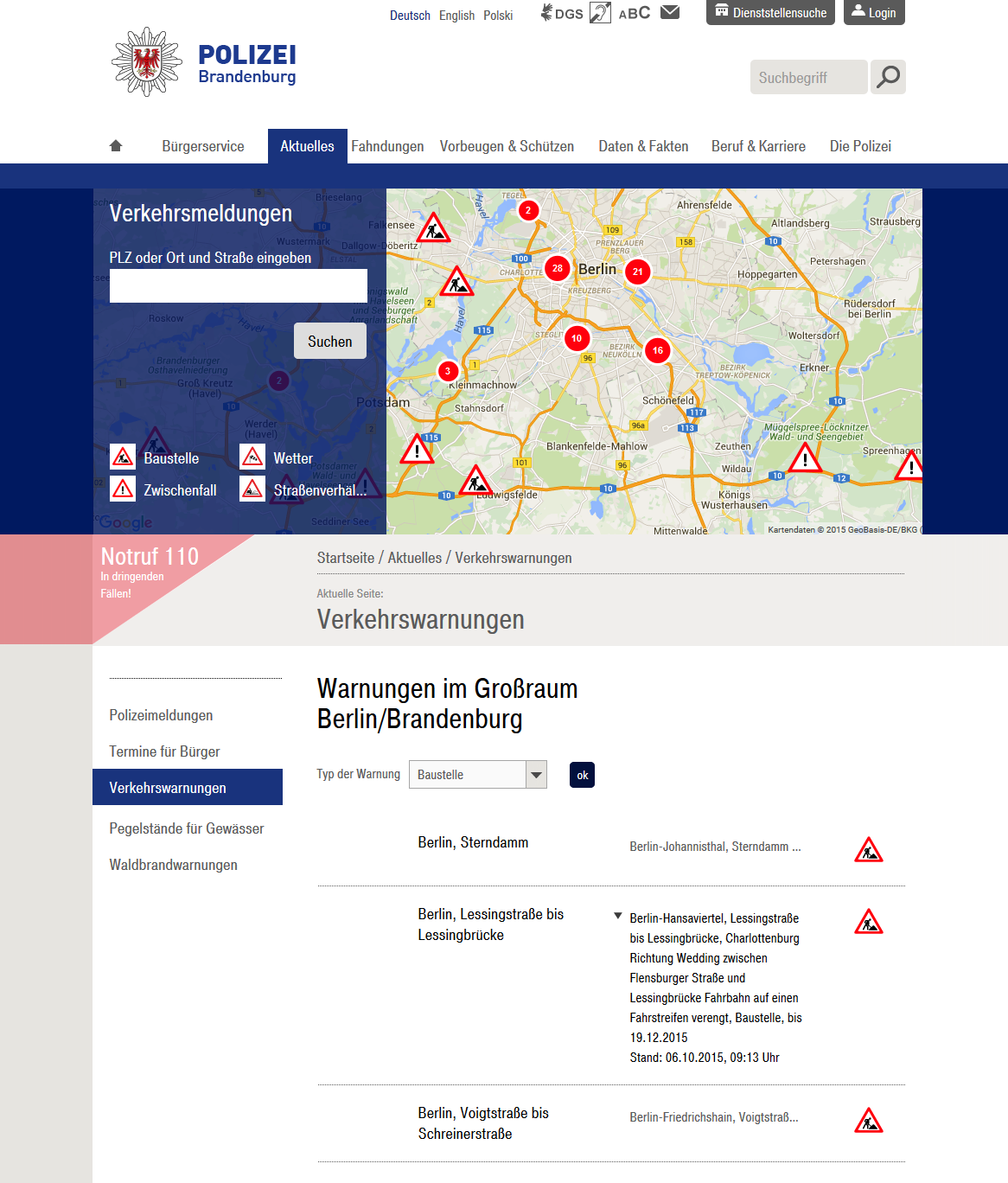Open Termine für Bürger sidebar link
This screenshot has width=1008, height=1183.
(x=164, y=751)
